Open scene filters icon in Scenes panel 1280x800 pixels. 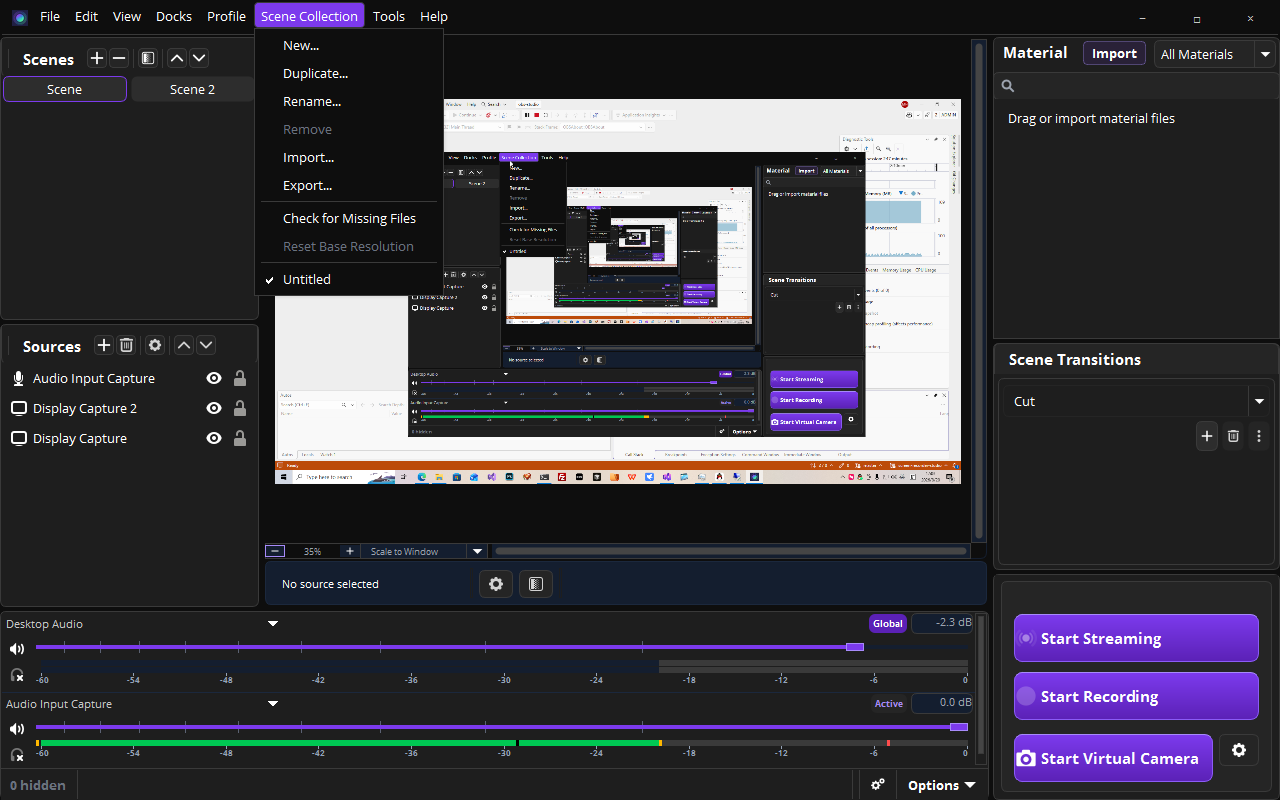pos(148,59)
